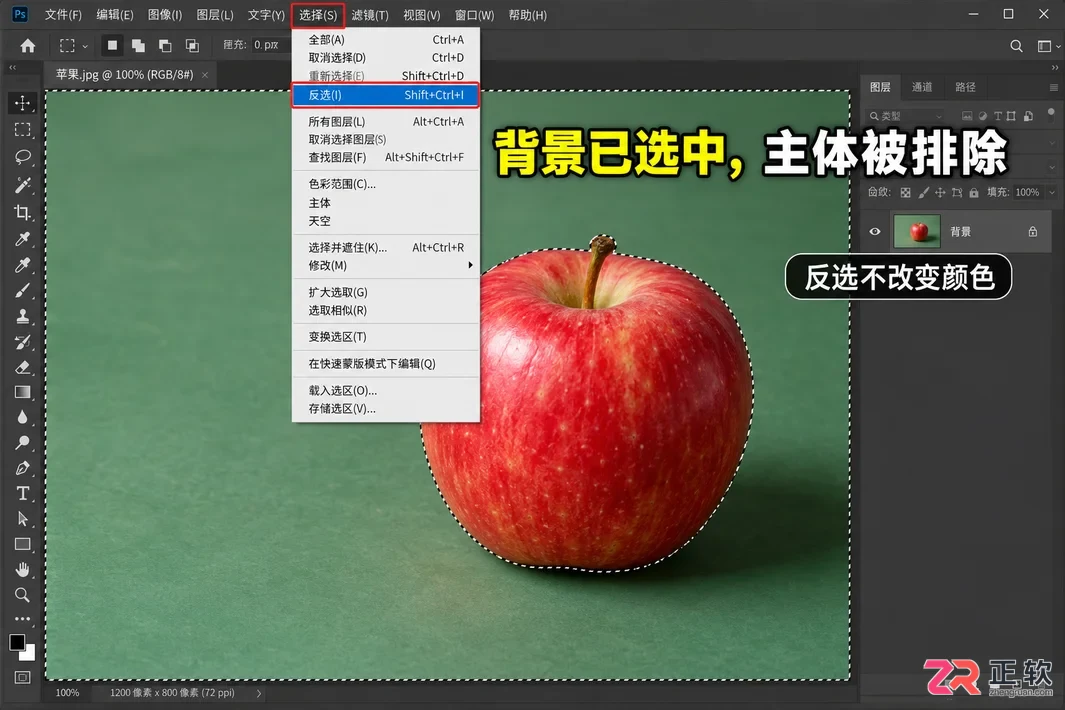The width and height of the screenshot is (1065, 710).
Task: Select the 背景 layer apple thumbnail
Action: tap(917, 232)
